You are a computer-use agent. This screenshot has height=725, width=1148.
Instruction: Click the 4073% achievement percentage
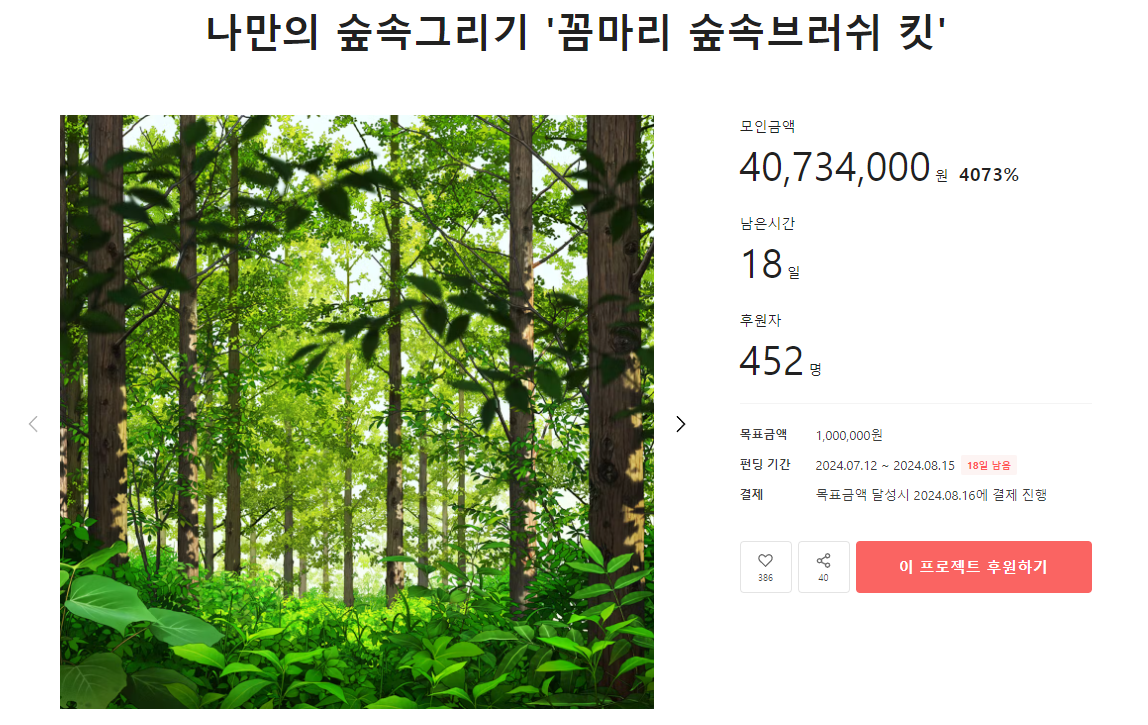click(988, 174)
